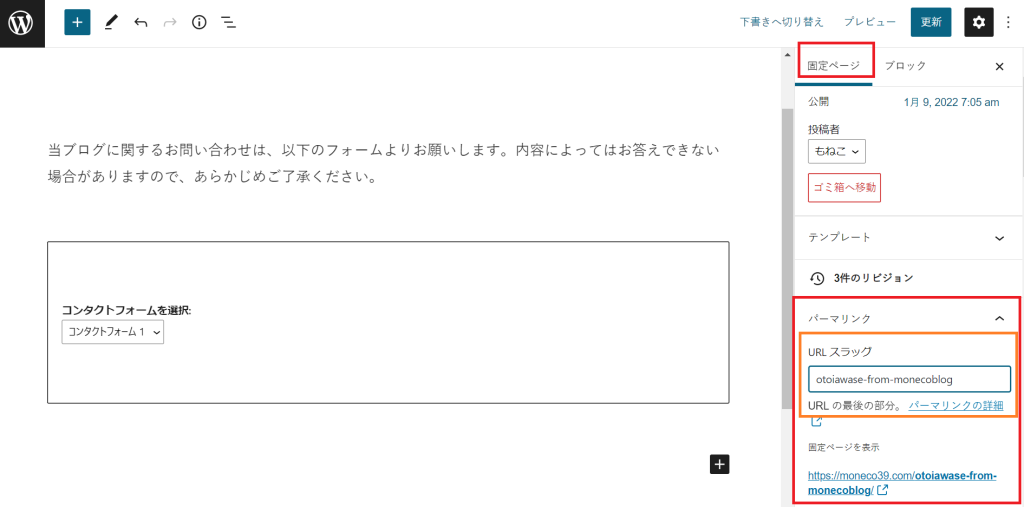Switch to the ブロック tab
The height and width of the screenshot is (507, 1024).
click(x=905, y=66)
